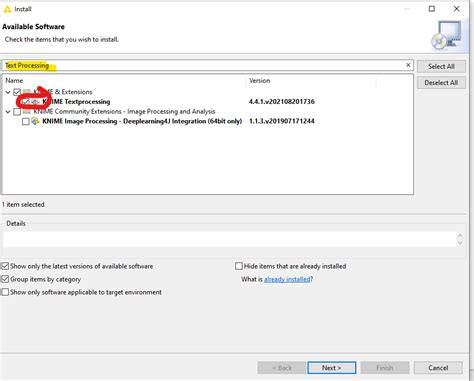Viewport: 474px width, 381px height.
Task: Select the KNIME Textprocessing row text
Action: point(76,101)
